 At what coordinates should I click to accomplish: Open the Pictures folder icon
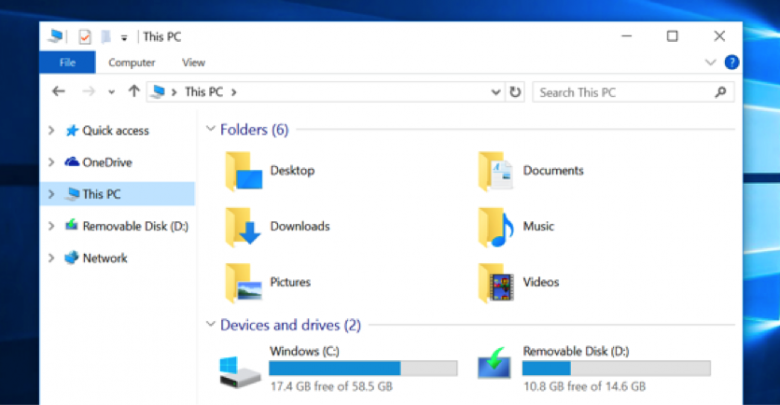243,283
